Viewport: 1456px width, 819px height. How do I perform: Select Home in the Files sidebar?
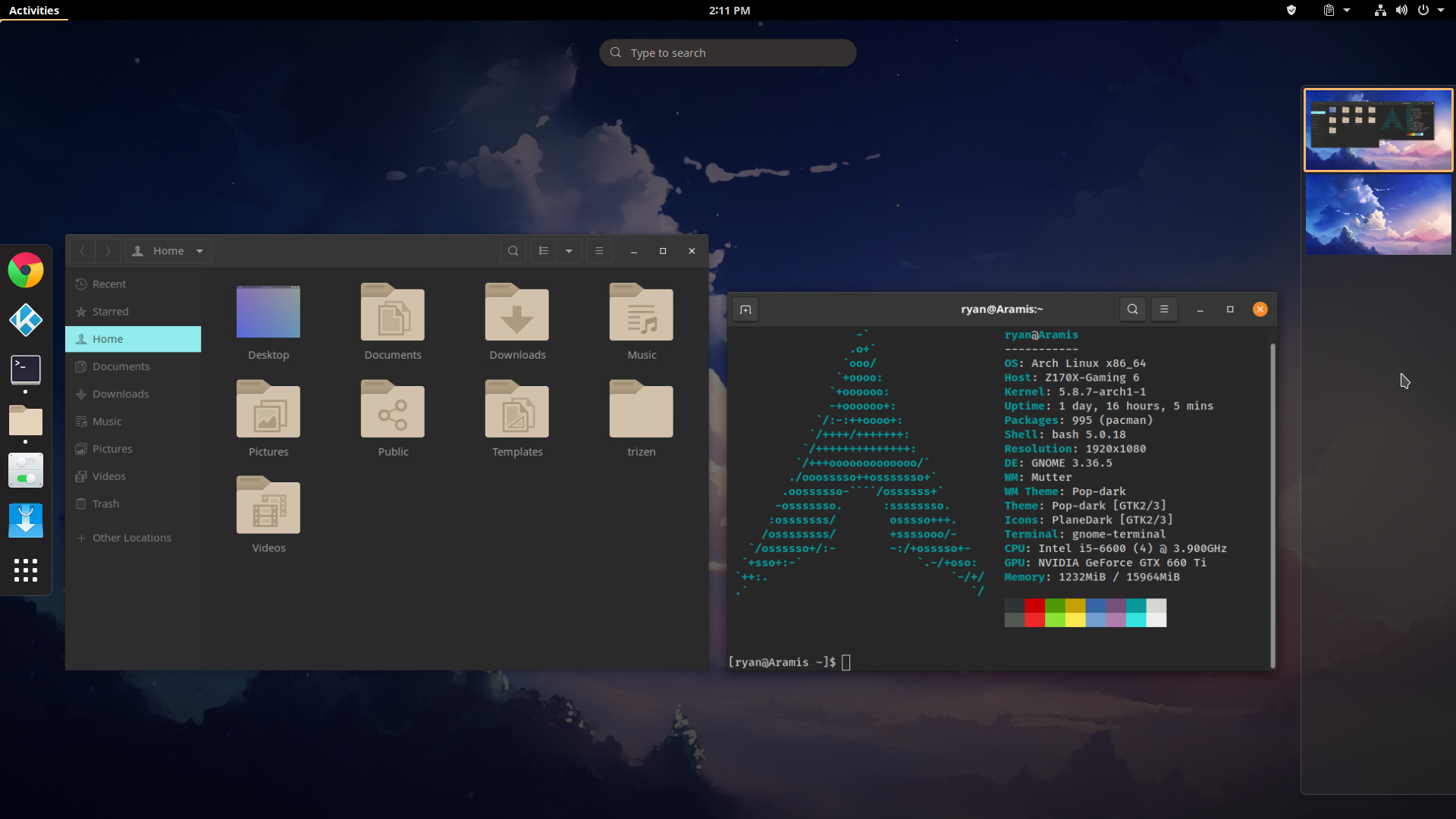click(133, 339)
